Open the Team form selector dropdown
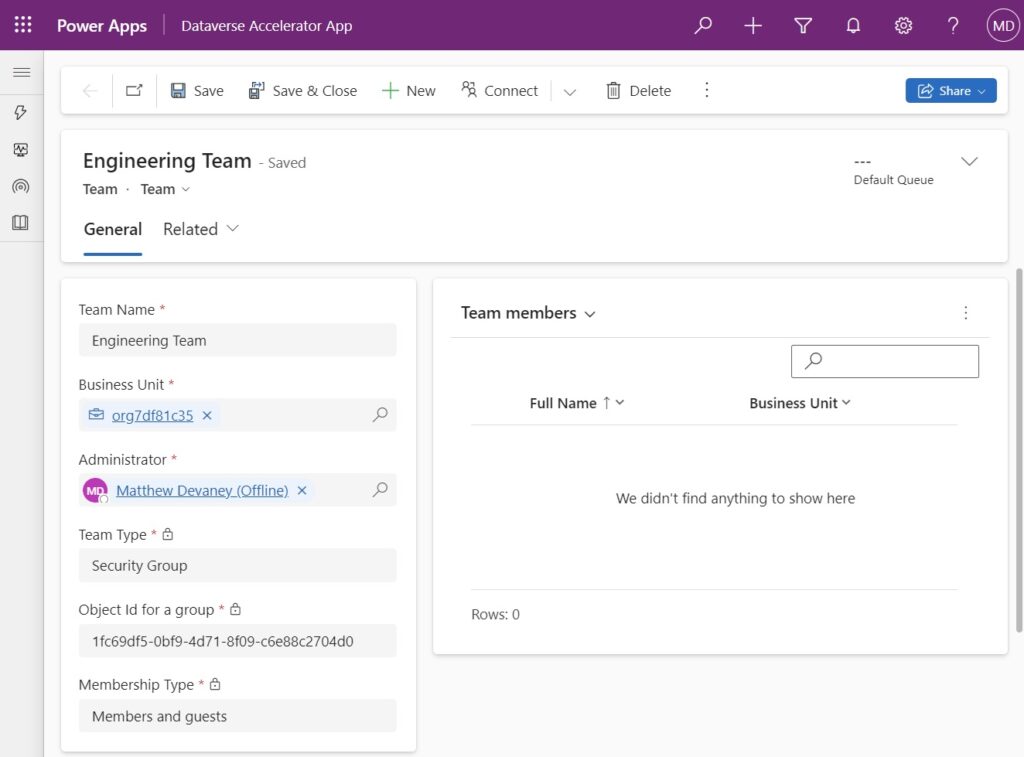 click(165, 189)
